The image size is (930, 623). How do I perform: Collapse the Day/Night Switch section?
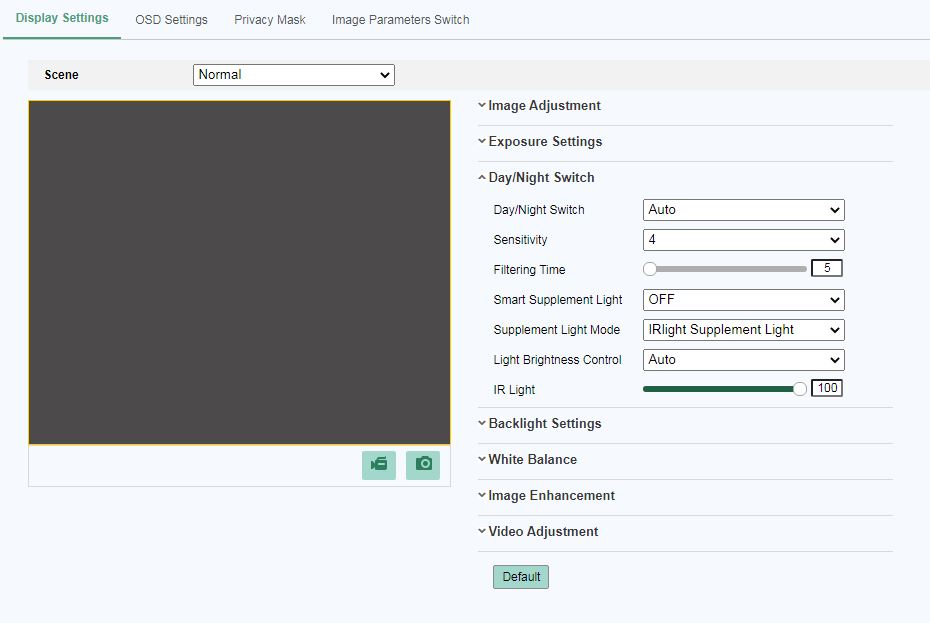click(541, 178)
